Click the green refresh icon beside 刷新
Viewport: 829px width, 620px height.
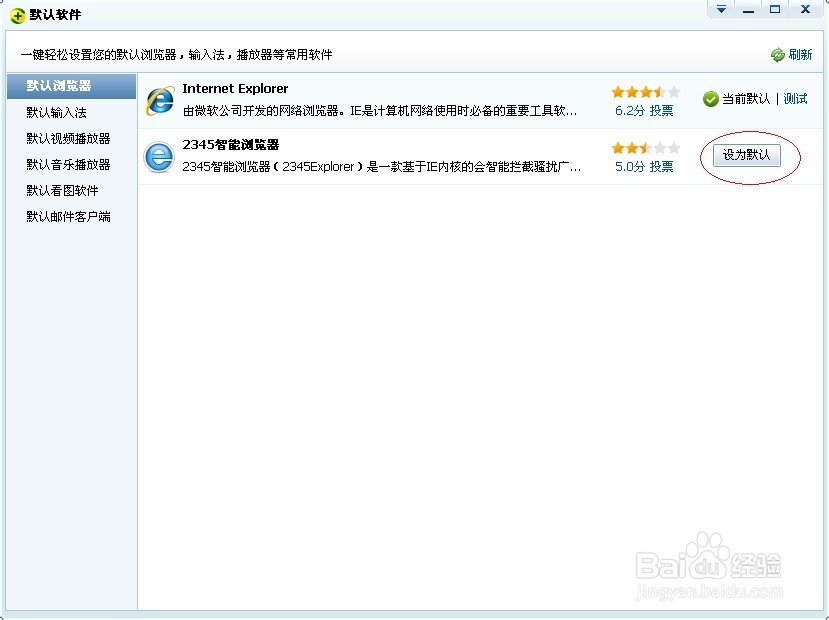click(778, 54)
